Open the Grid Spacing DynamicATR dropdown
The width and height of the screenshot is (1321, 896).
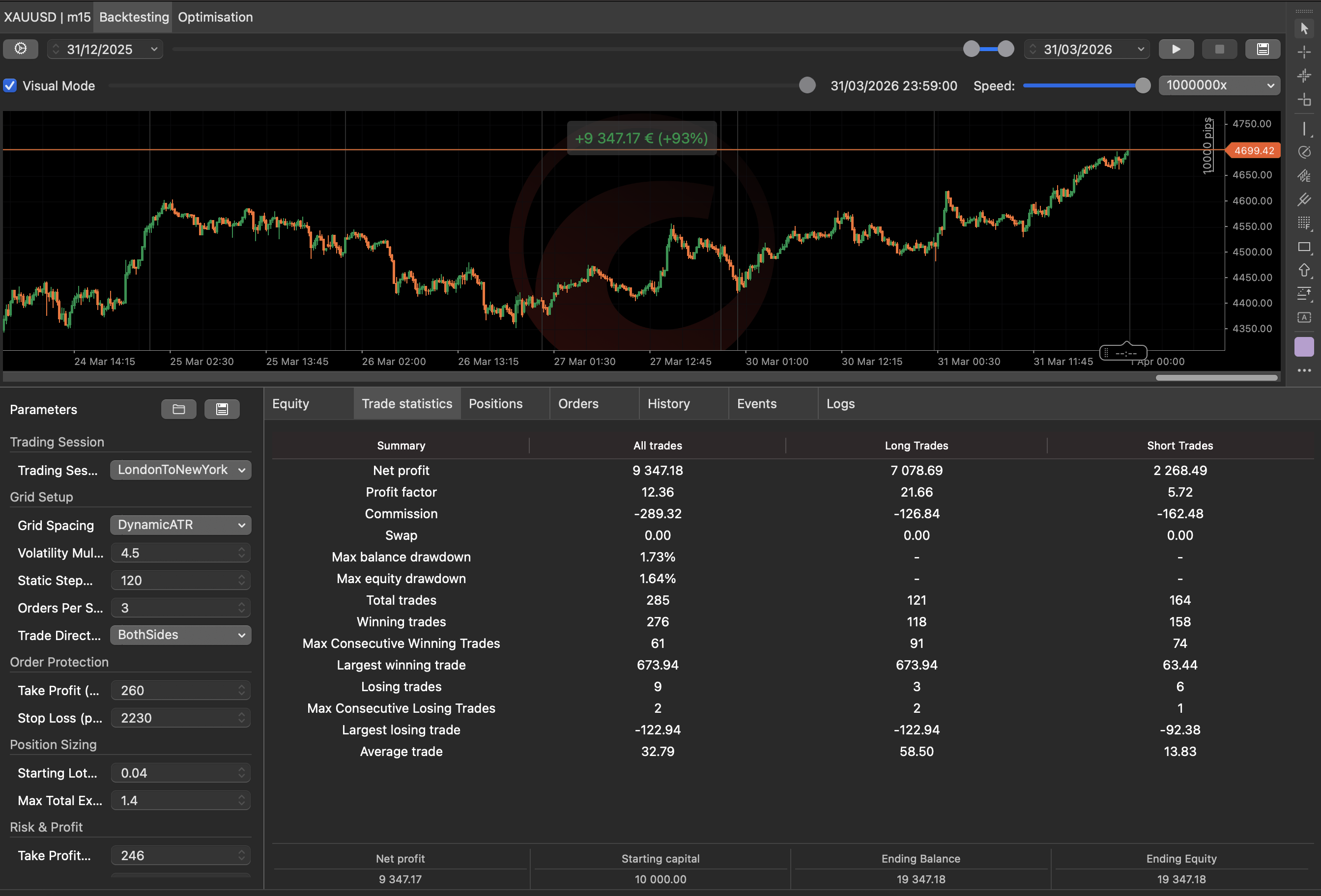[180, 525]
